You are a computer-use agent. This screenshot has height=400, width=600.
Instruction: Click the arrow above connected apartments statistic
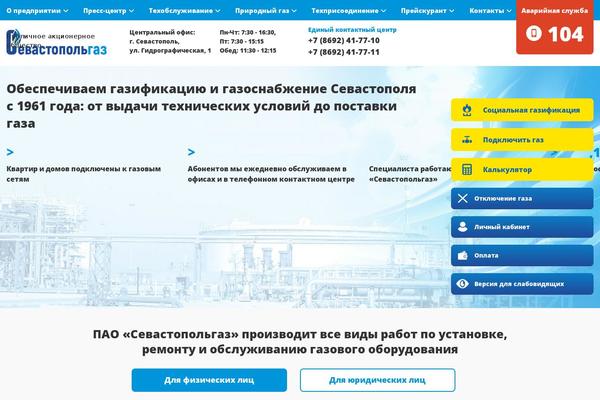(x=10, y=152)
